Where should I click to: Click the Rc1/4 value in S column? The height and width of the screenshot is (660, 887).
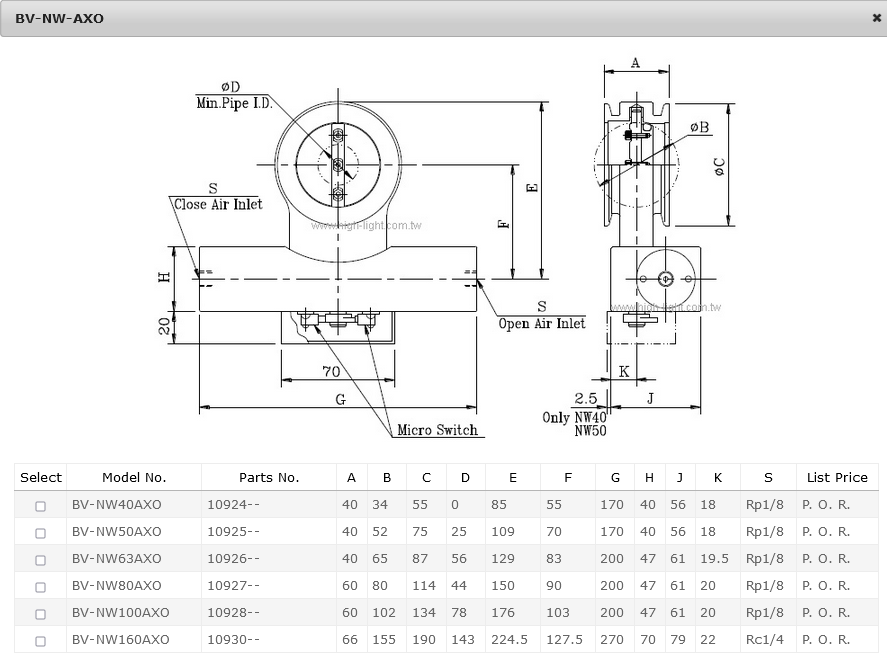point(766,640)
